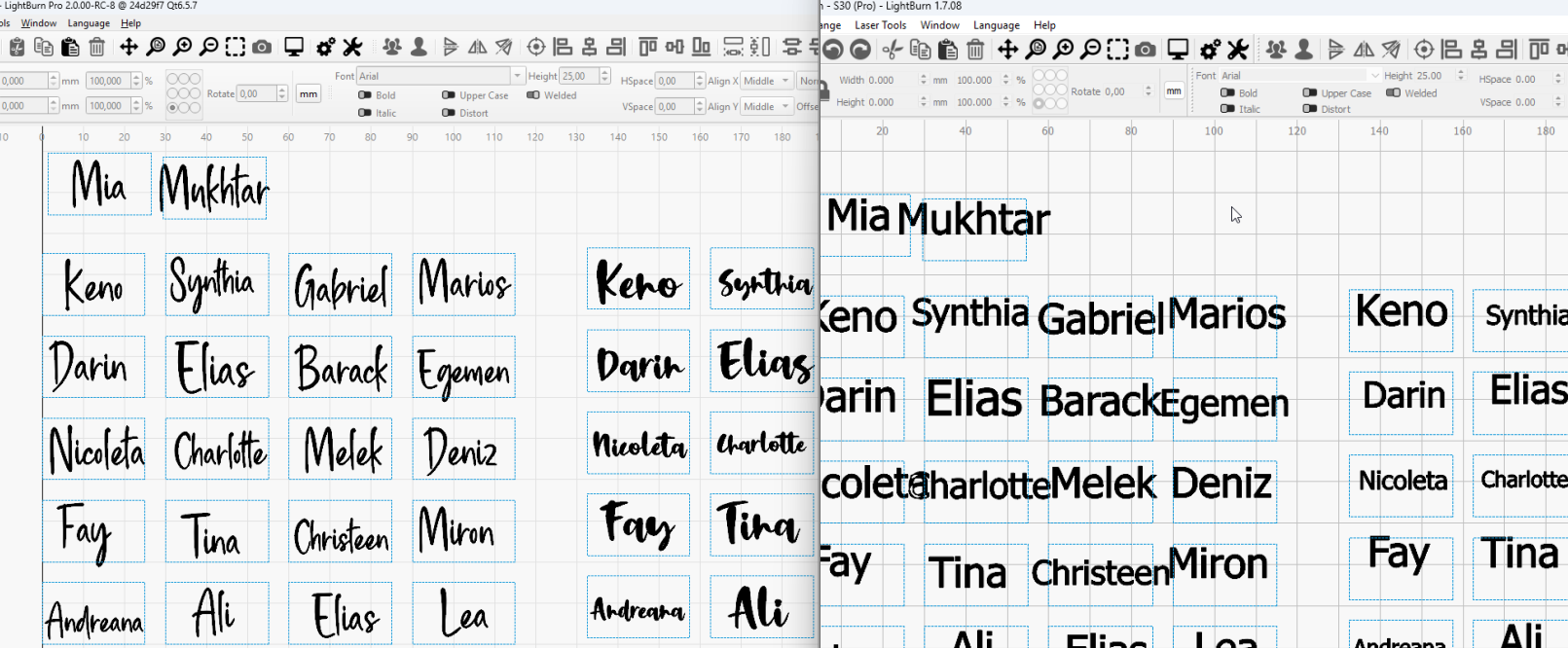The width and height of the screenshot is (1568, 648).
Task: Click the scissors Cut icon
Action: click(892, 50)
